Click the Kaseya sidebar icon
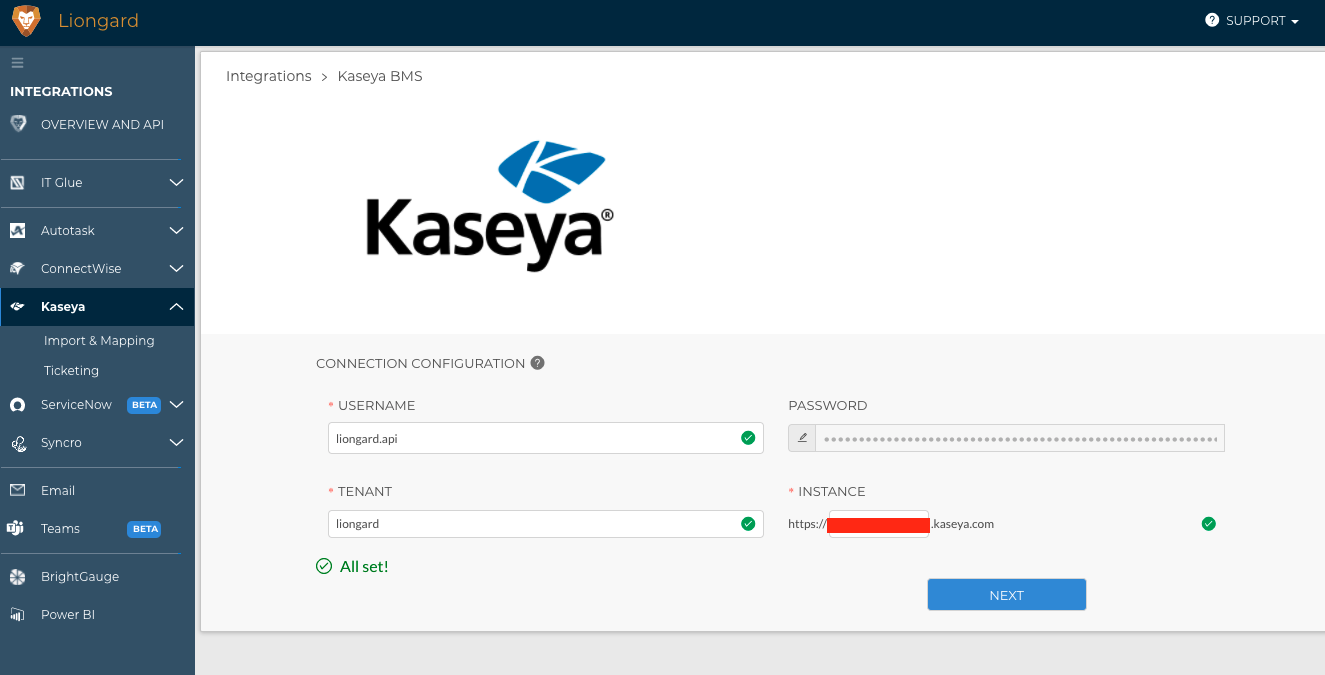Image resolution: width=1325 pixels, height=675 pixels. tap(17, 307)
